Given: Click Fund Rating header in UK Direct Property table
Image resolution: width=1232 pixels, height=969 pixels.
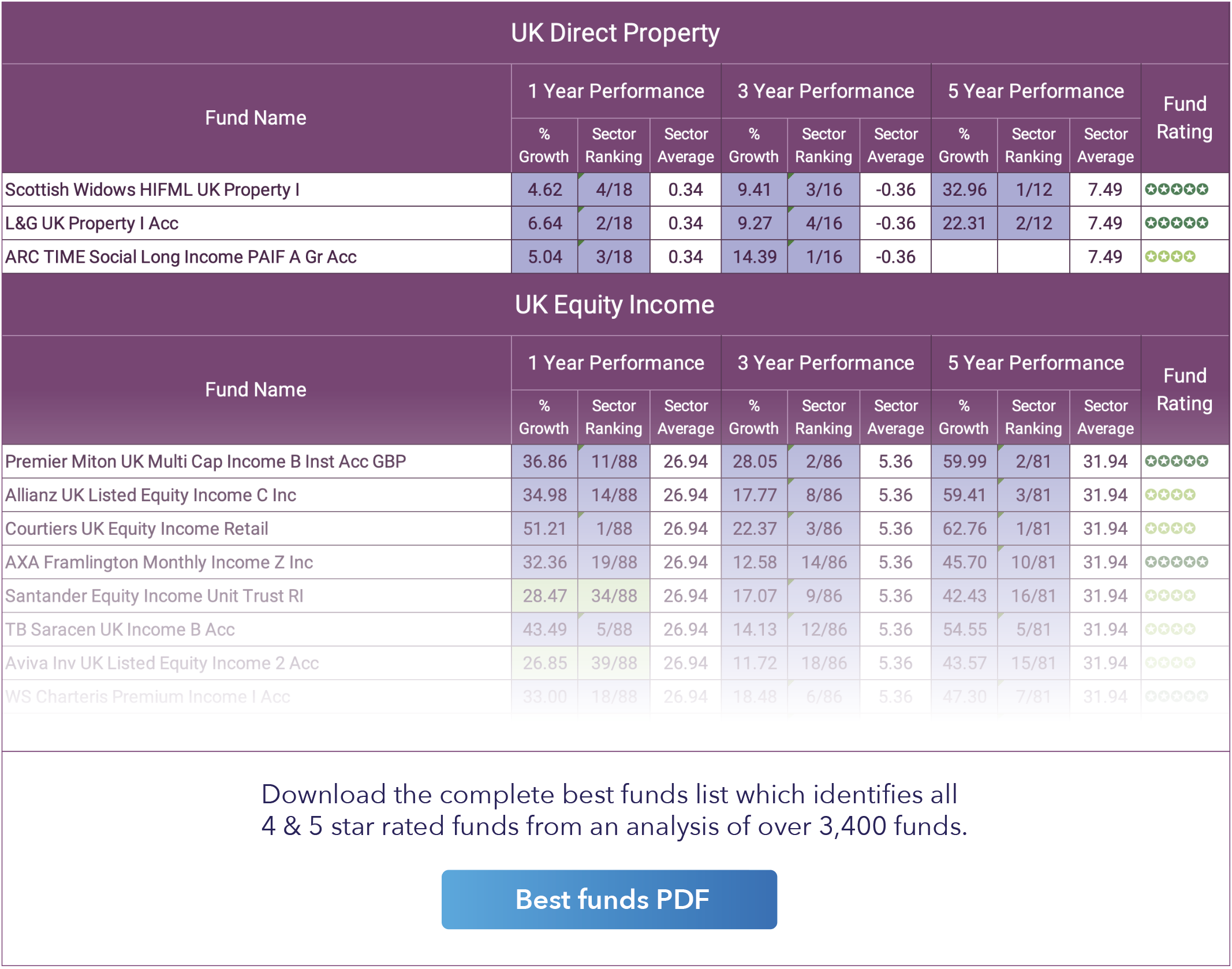Looking at the screenshot, I should (1185, 118).
